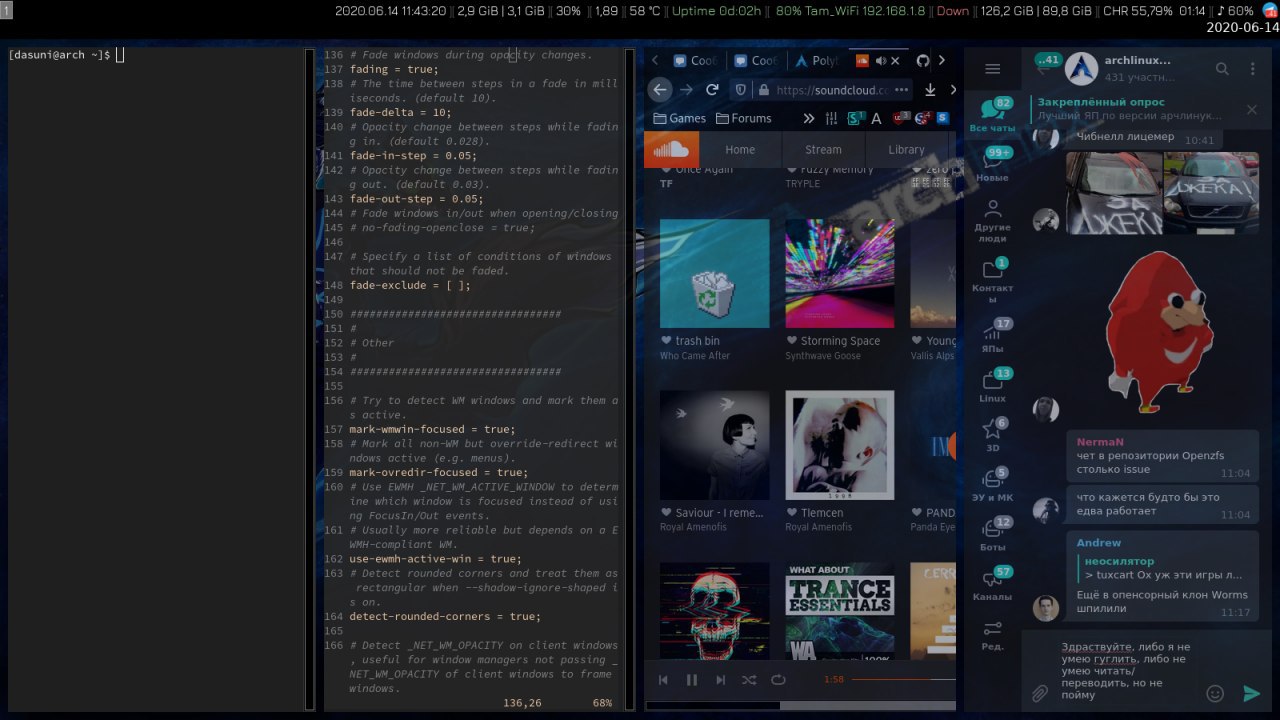Open the Telegram hamburger main menu
The image size is (1280, 720).
992,69
